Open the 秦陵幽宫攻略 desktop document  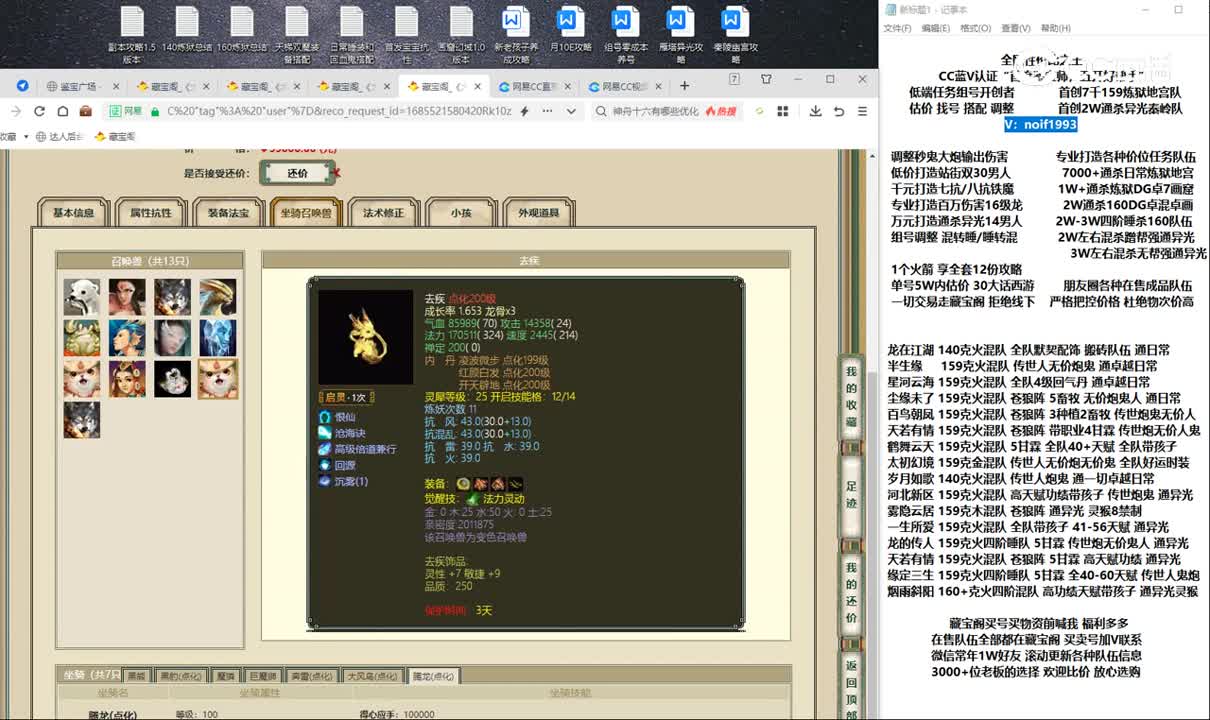point(734,35)
